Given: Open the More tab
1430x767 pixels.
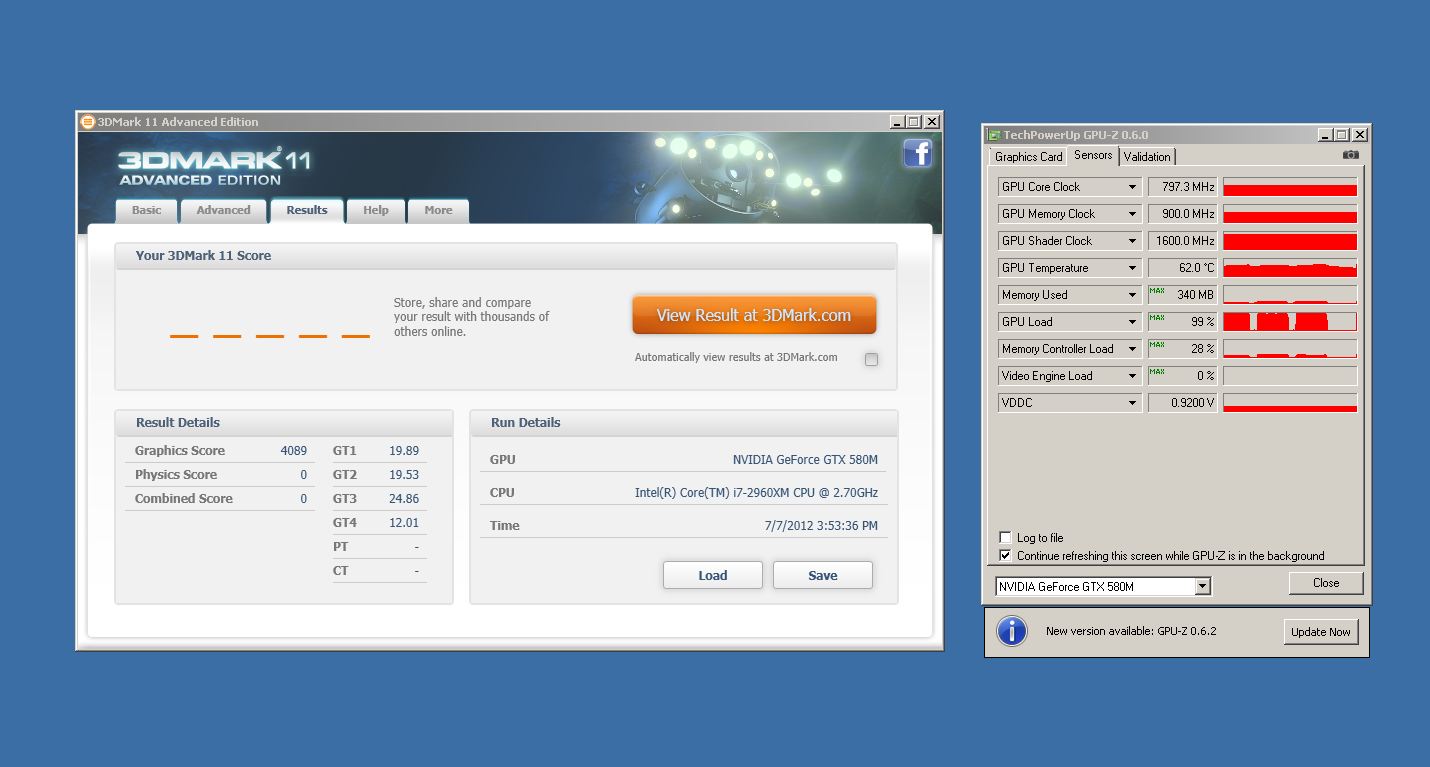Looking at the screenshot, I should pyautogui.click(x=438, y=210).
